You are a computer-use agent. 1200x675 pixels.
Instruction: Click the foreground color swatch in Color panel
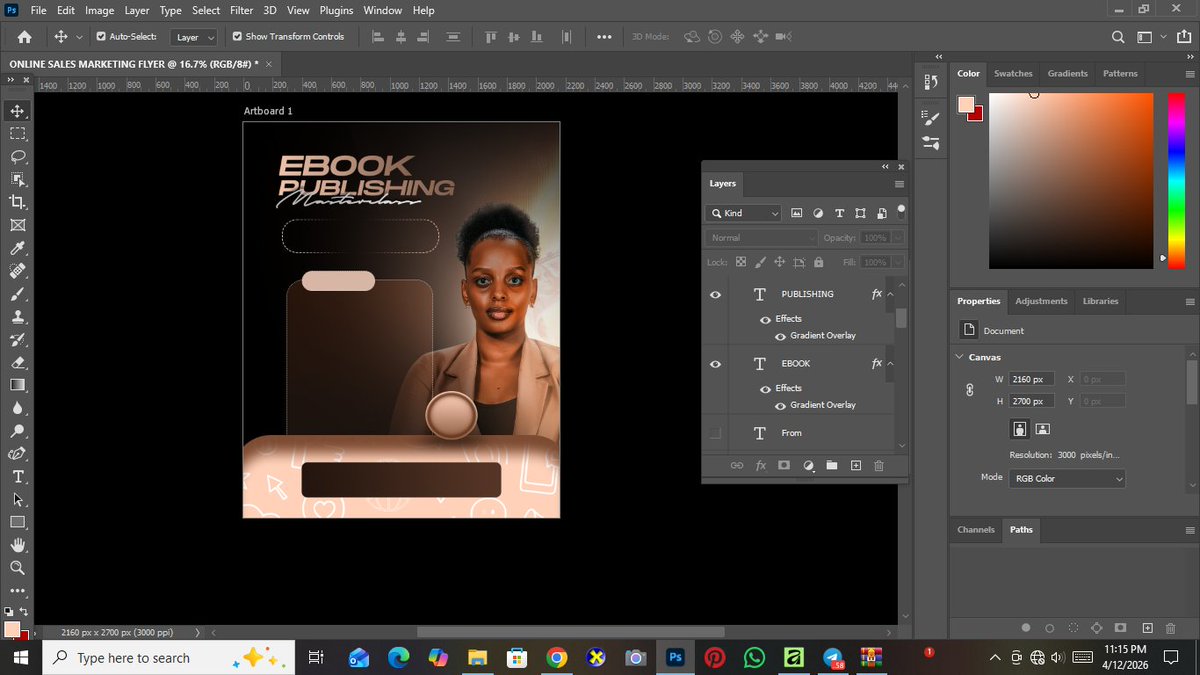965,105
